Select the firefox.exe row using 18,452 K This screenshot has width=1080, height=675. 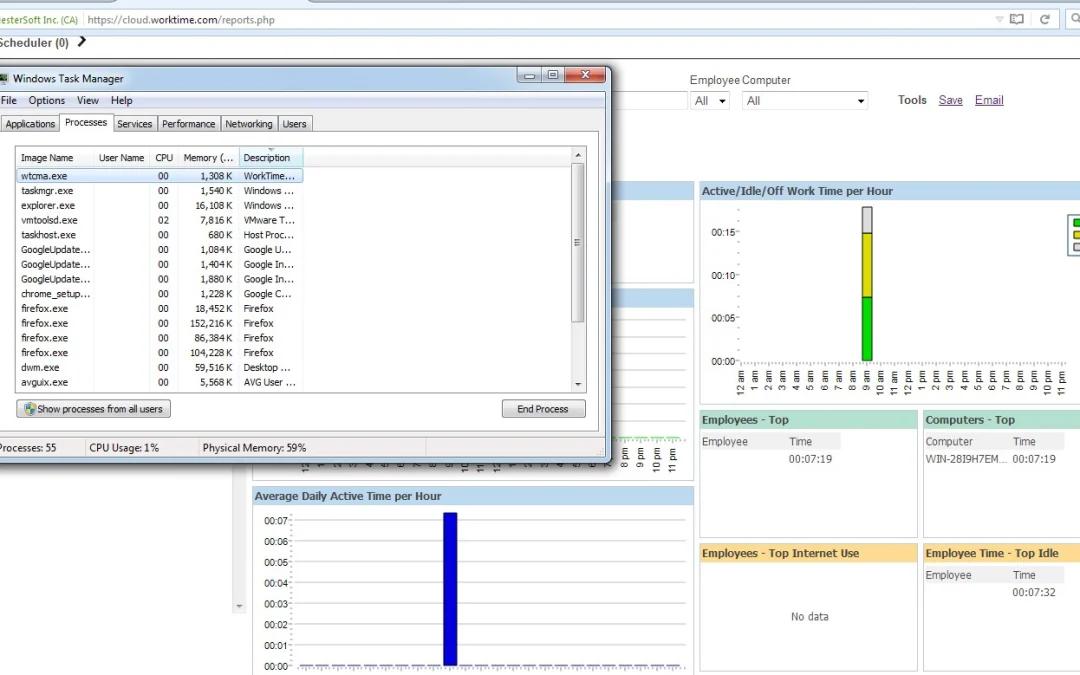point(160,309)
